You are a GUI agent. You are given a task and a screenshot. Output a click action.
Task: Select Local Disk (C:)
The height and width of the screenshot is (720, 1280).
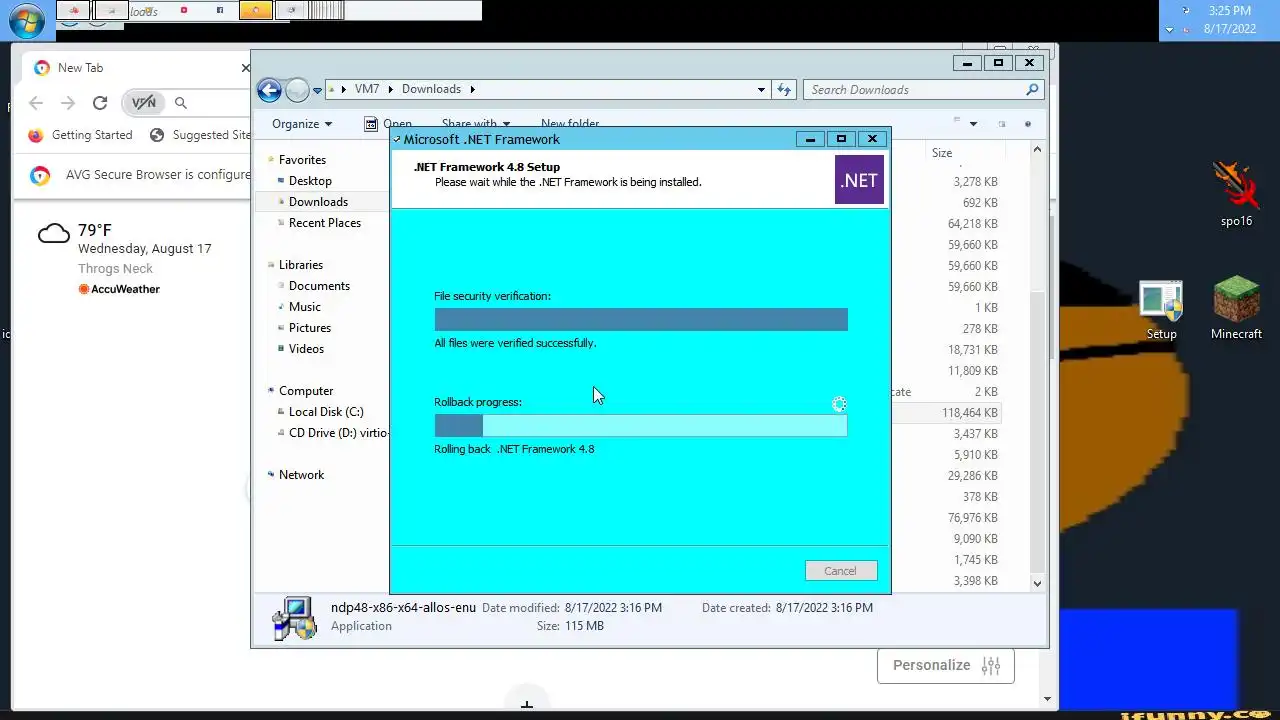pos(326,412)
